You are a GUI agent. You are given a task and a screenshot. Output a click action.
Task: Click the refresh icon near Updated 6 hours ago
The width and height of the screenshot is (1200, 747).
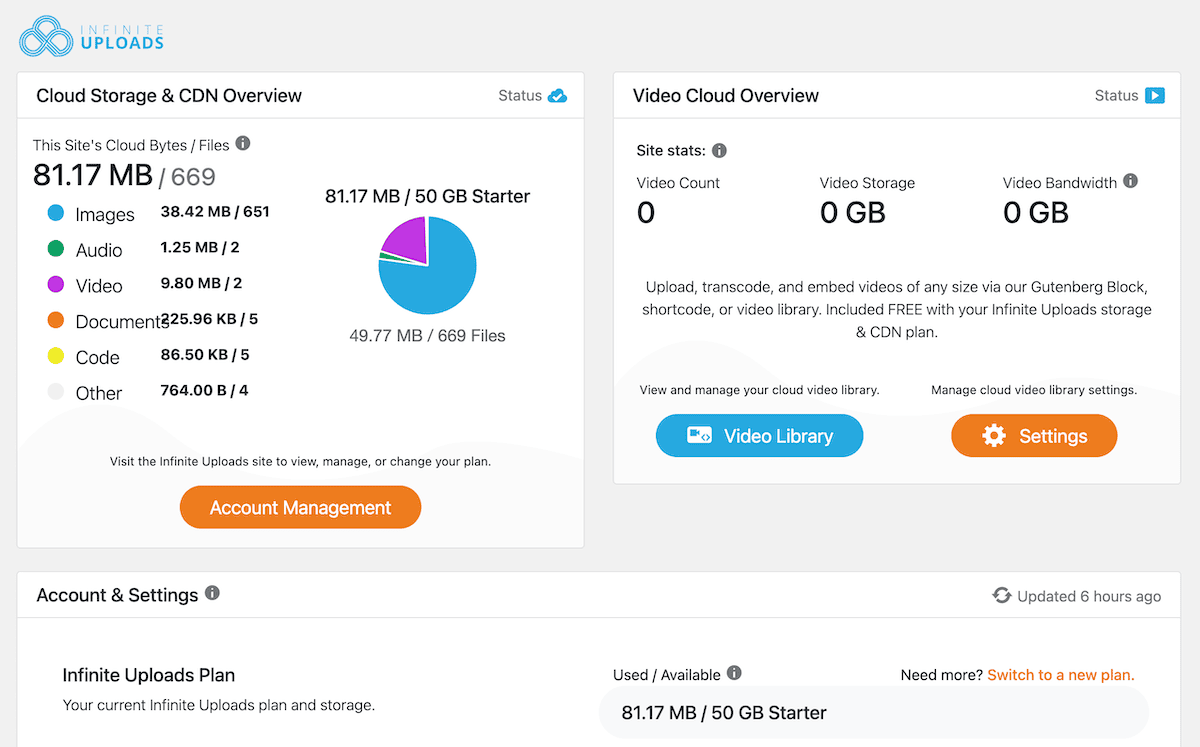pyautogui.click(x=1002, y=595)
